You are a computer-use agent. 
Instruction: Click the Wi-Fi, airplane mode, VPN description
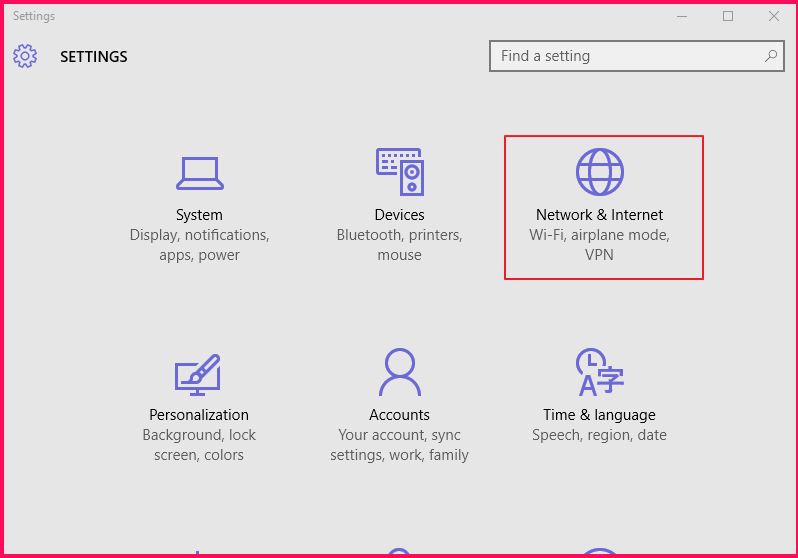(599, 245)
